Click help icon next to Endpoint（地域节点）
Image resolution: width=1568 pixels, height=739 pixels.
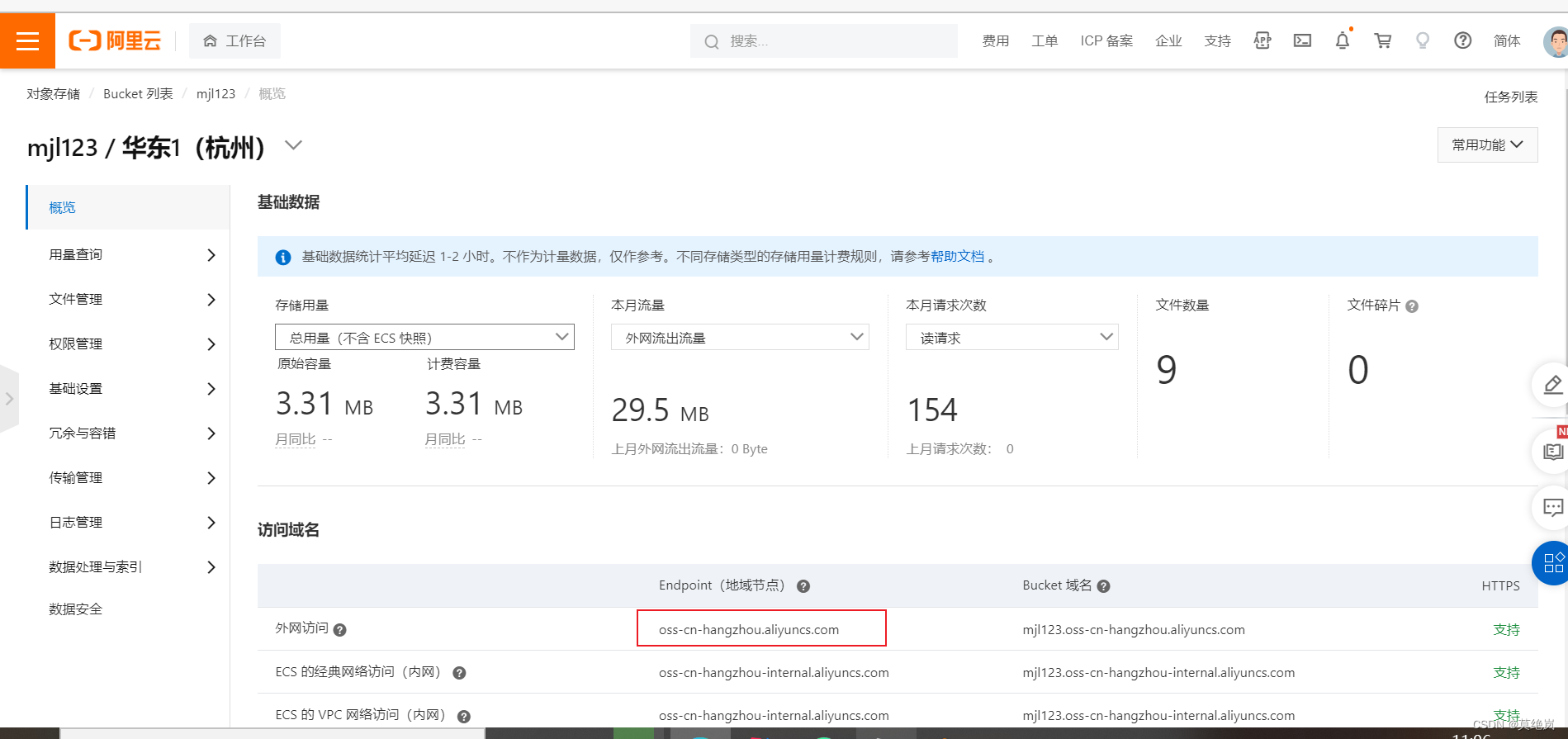coord(803,586)
